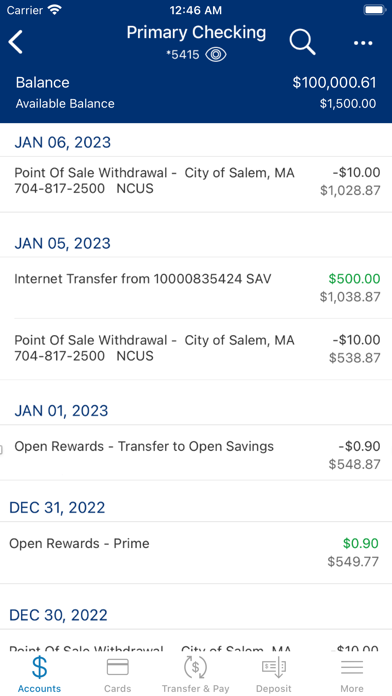392x696 pixels.
Task: View Internet Transfer from 10000835424 SAV
Action: pos(196,288)
